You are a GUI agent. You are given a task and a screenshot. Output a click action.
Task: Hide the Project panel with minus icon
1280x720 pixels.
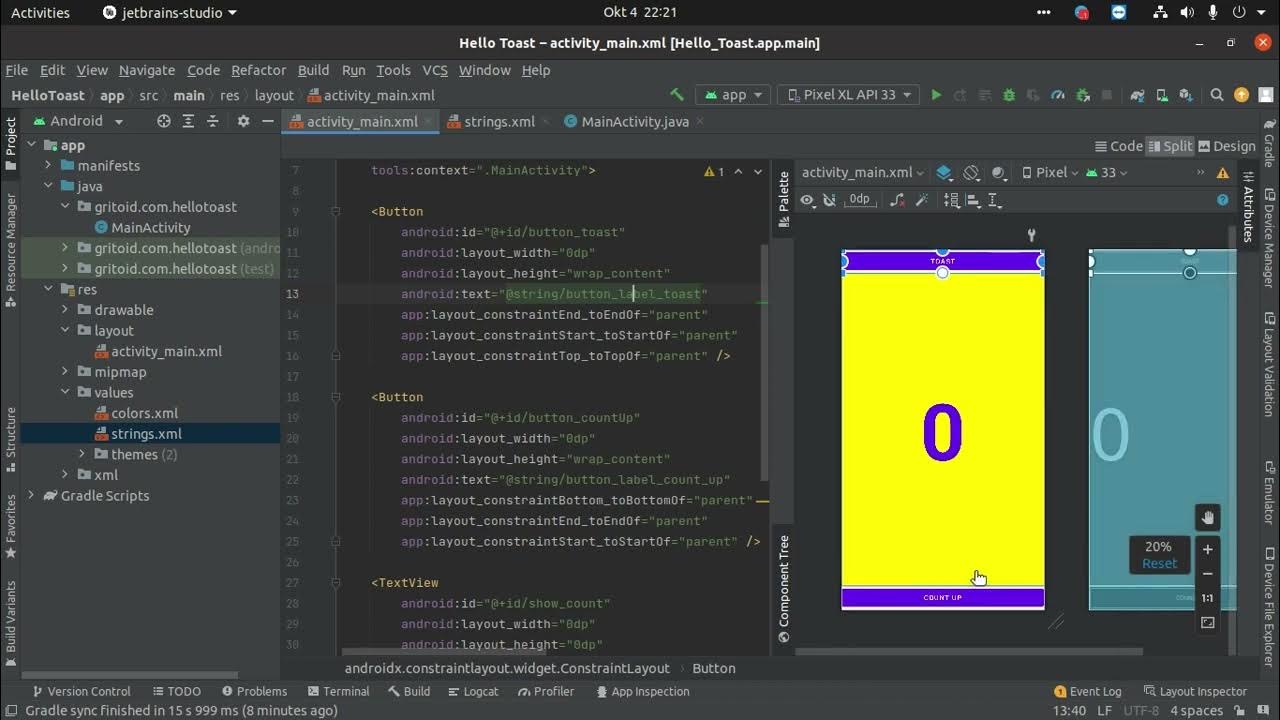click(268, 121)
